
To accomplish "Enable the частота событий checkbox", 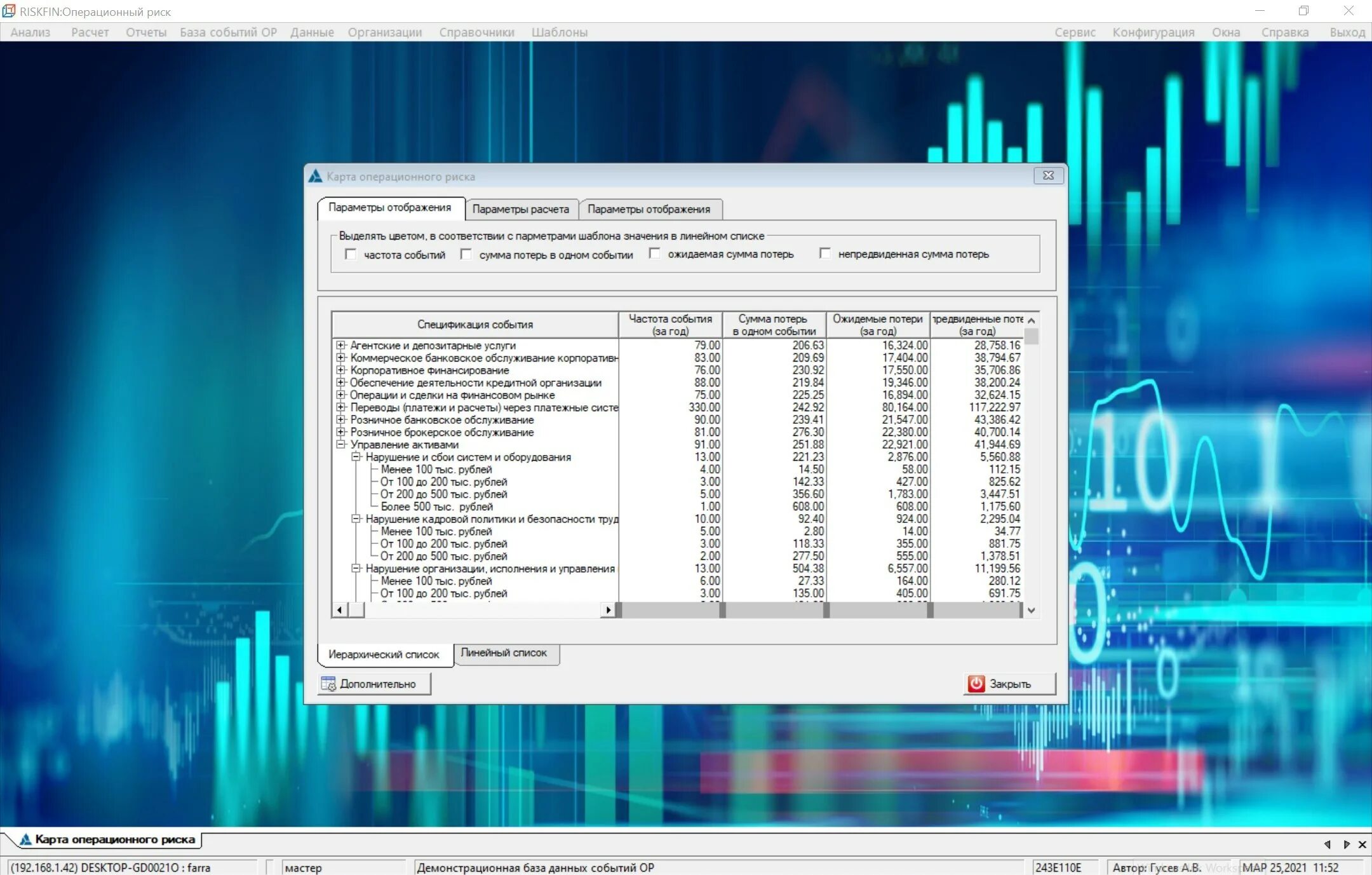I will tap(351, 254).
